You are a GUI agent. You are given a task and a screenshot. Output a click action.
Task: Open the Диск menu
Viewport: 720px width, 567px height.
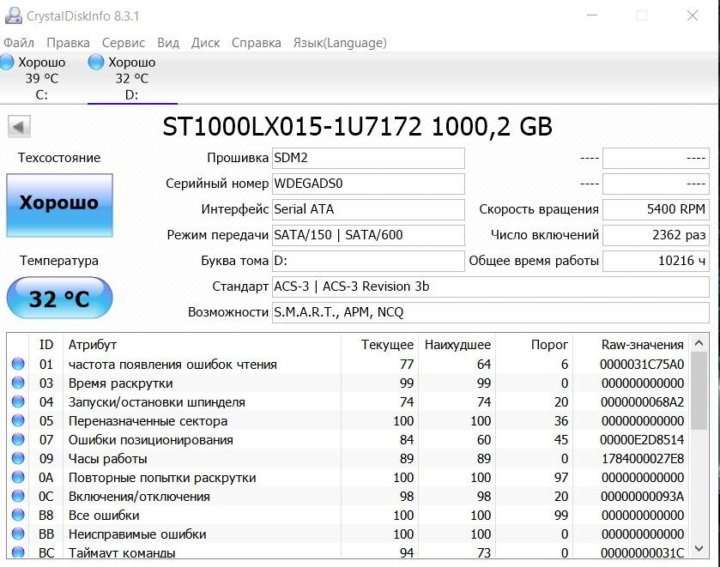pos(205,43)
